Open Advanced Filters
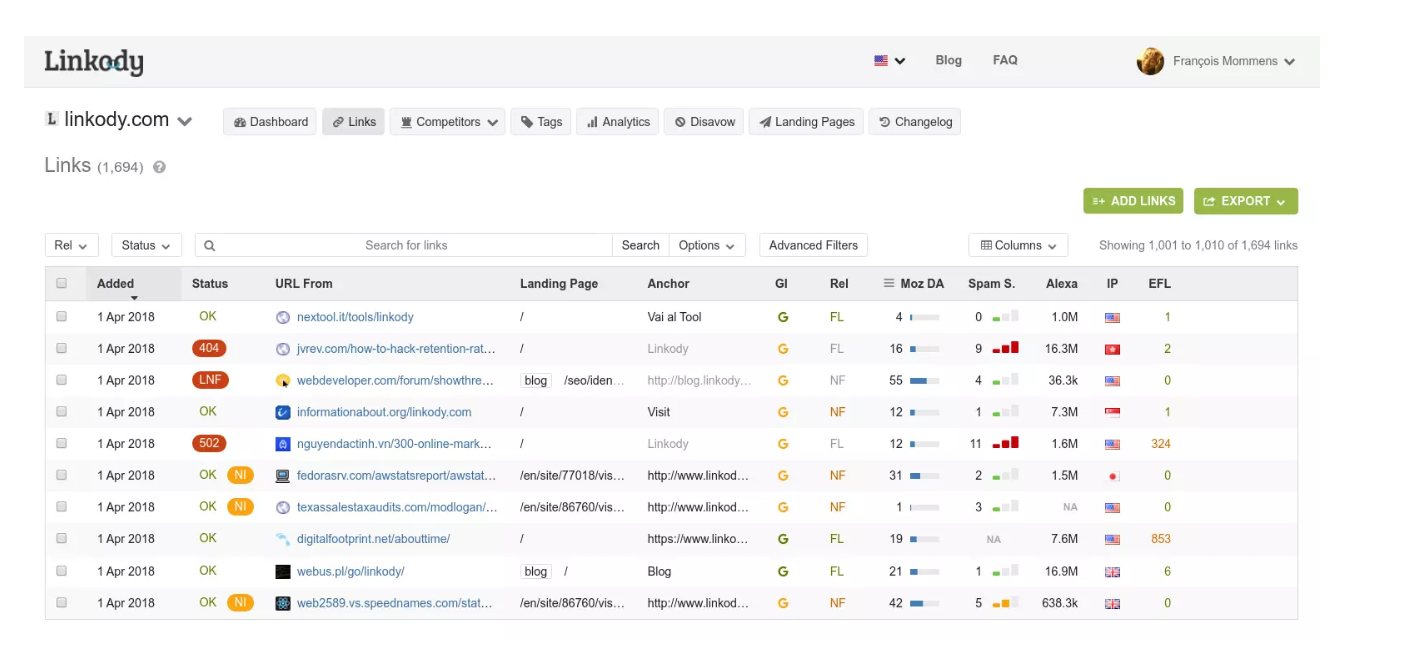Screen dimensions: 1404x671 [x=813, y=245]
